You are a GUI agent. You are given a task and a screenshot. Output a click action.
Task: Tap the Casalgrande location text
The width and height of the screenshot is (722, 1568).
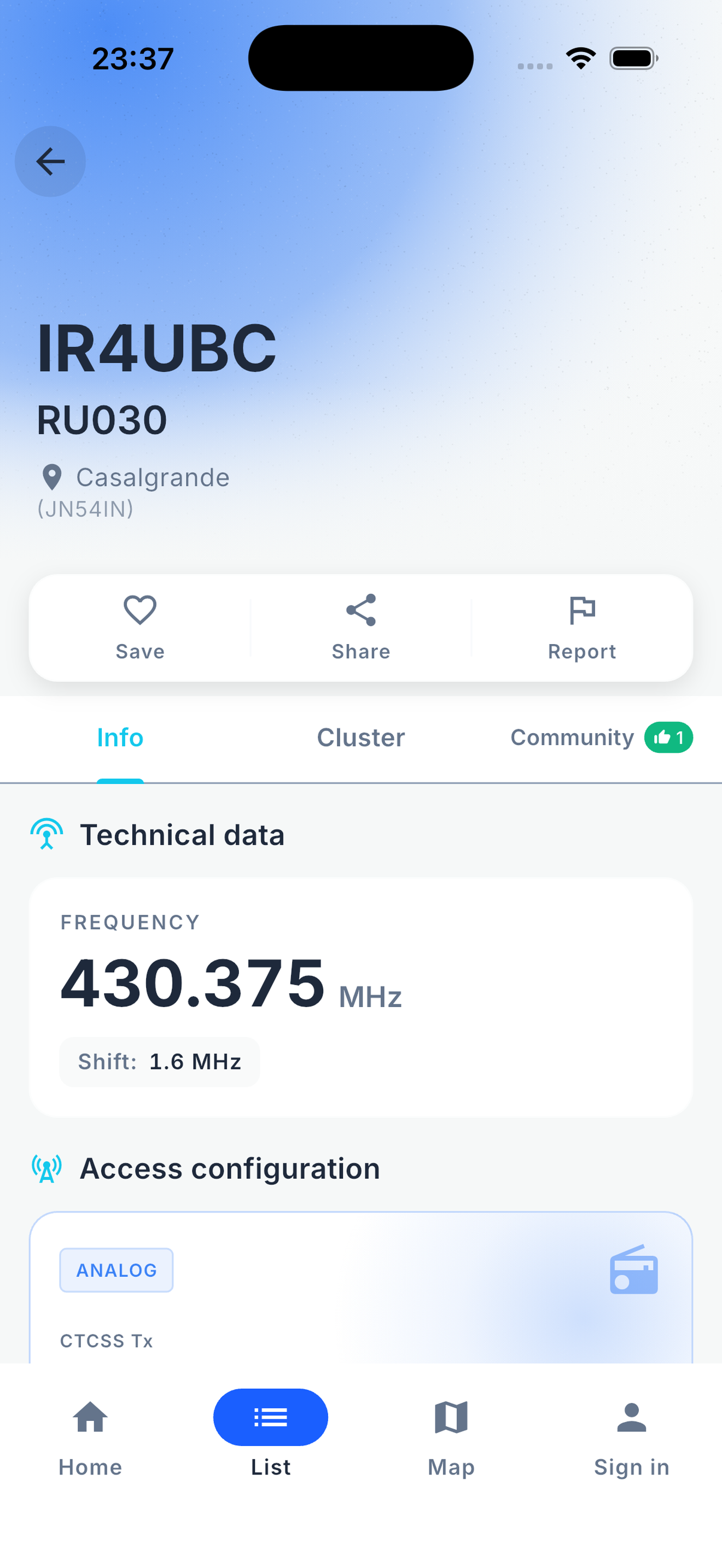[153, 477]
